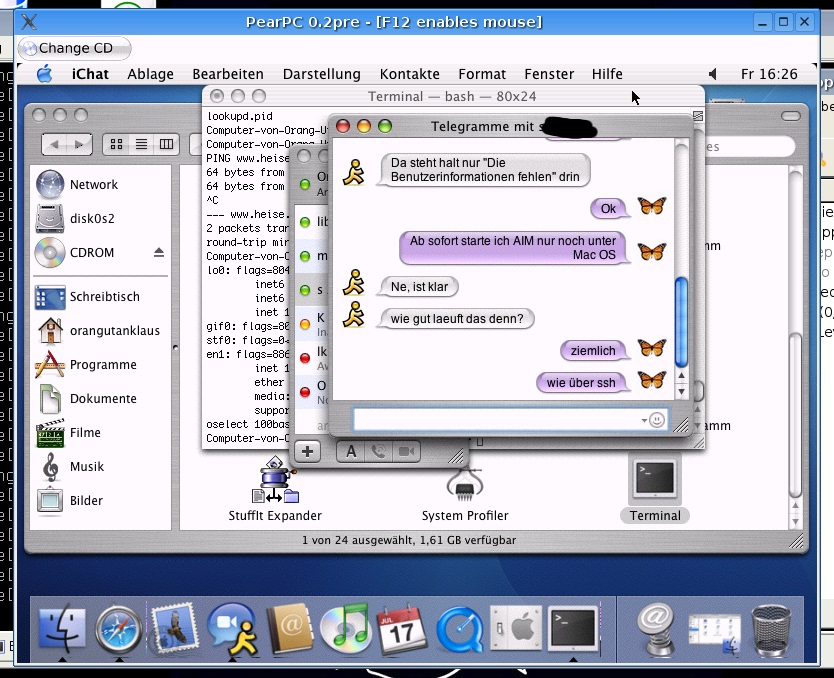Viewport: 834px width, 678px height.
Task: Open the Trash in the Dock
Action: click(x=771, y=631)
